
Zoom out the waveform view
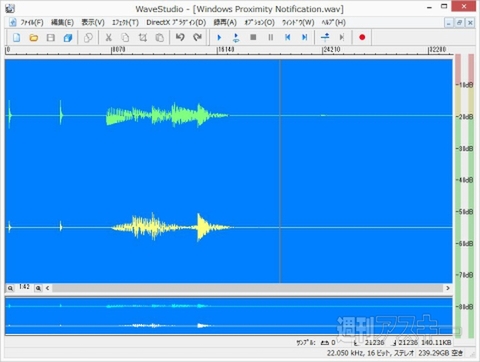[x=10, y=288]
